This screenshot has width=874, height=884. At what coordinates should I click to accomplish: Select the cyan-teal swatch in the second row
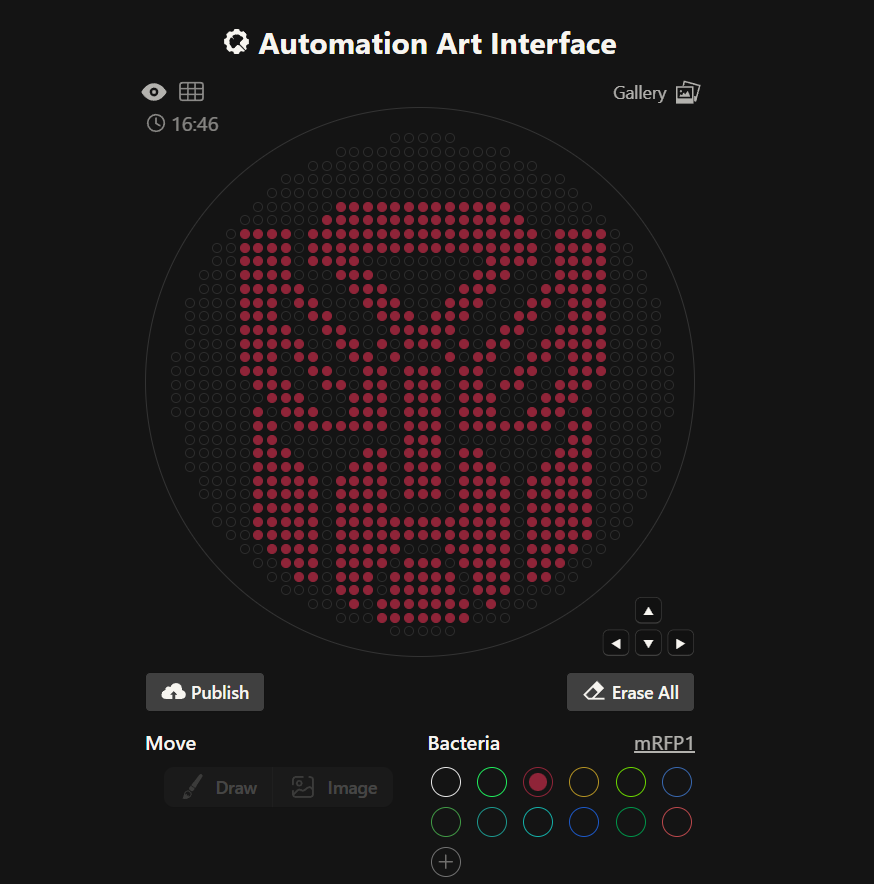tap(538, 822)
